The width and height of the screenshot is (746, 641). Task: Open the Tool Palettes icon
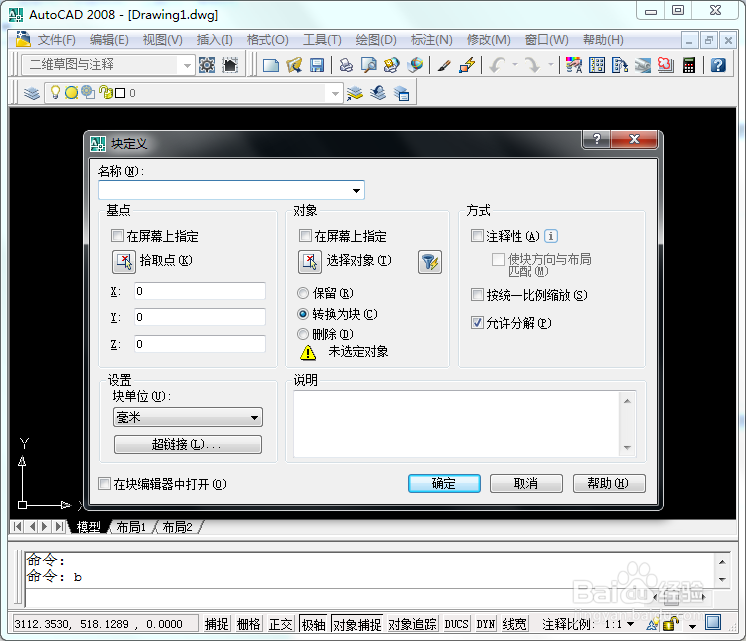click(620, 65)
